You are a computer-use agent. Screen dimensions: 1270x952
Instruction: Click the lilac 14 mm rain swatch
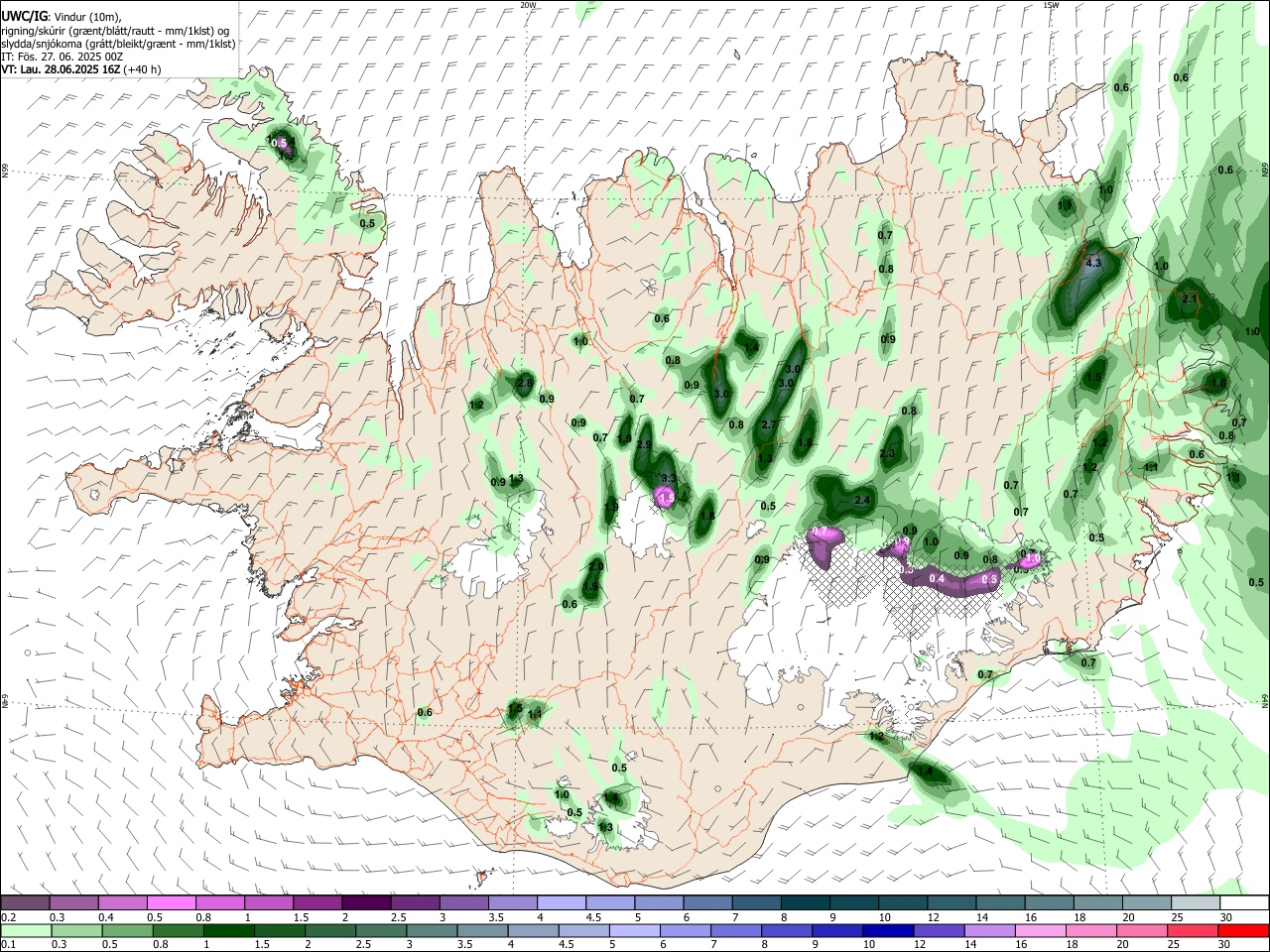(990, 930)
